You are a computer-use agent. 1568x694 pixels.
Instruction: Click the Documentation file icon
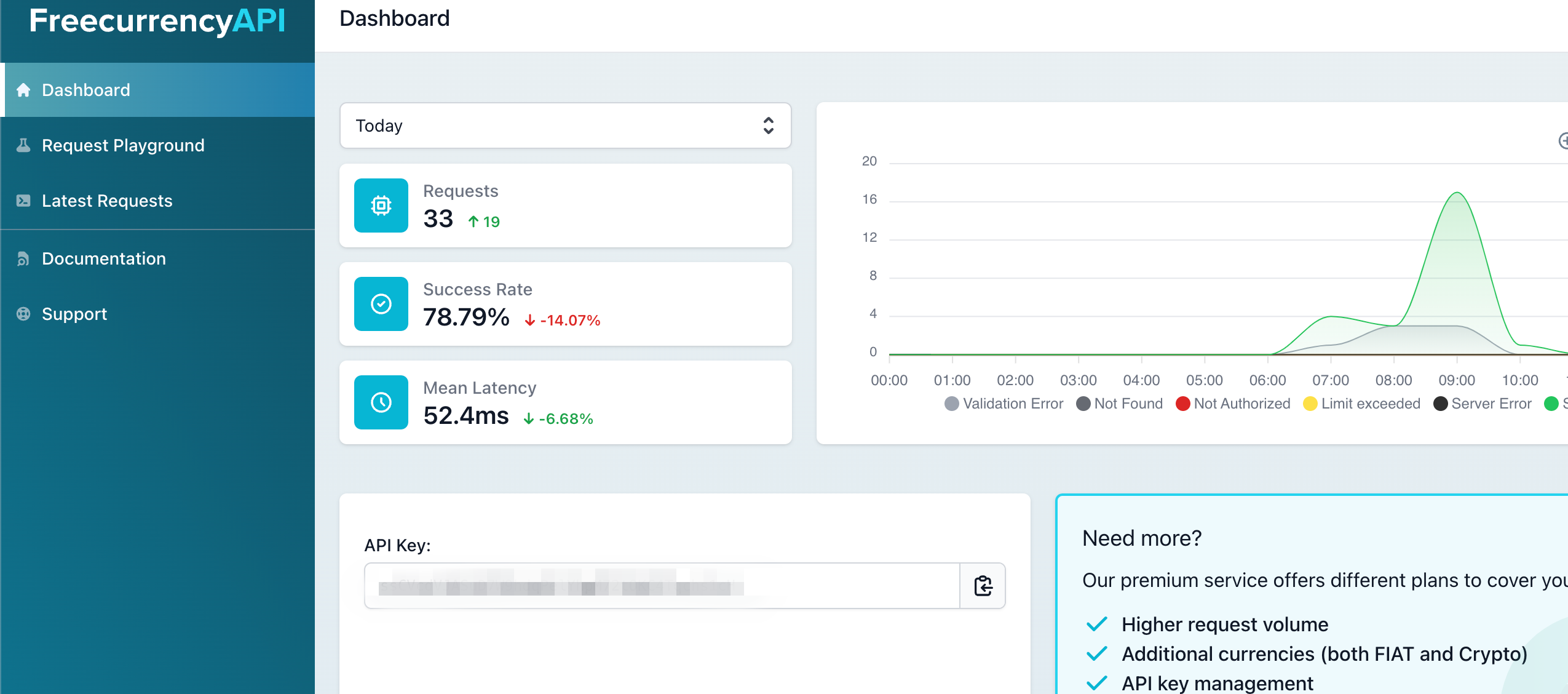[x=23, y=258]
